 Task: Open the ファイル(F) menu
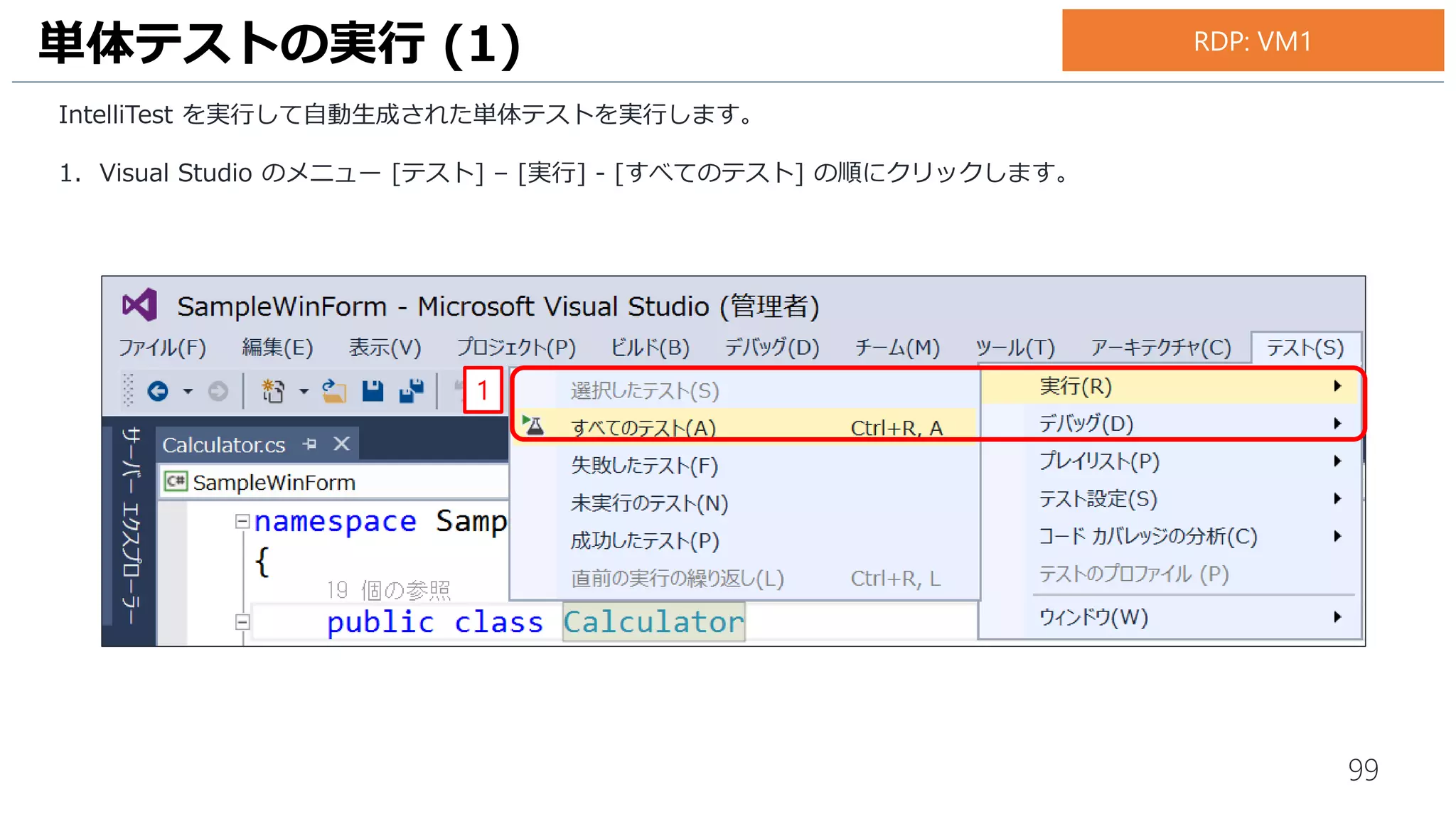pyautogui.click(x=162, y=348)
